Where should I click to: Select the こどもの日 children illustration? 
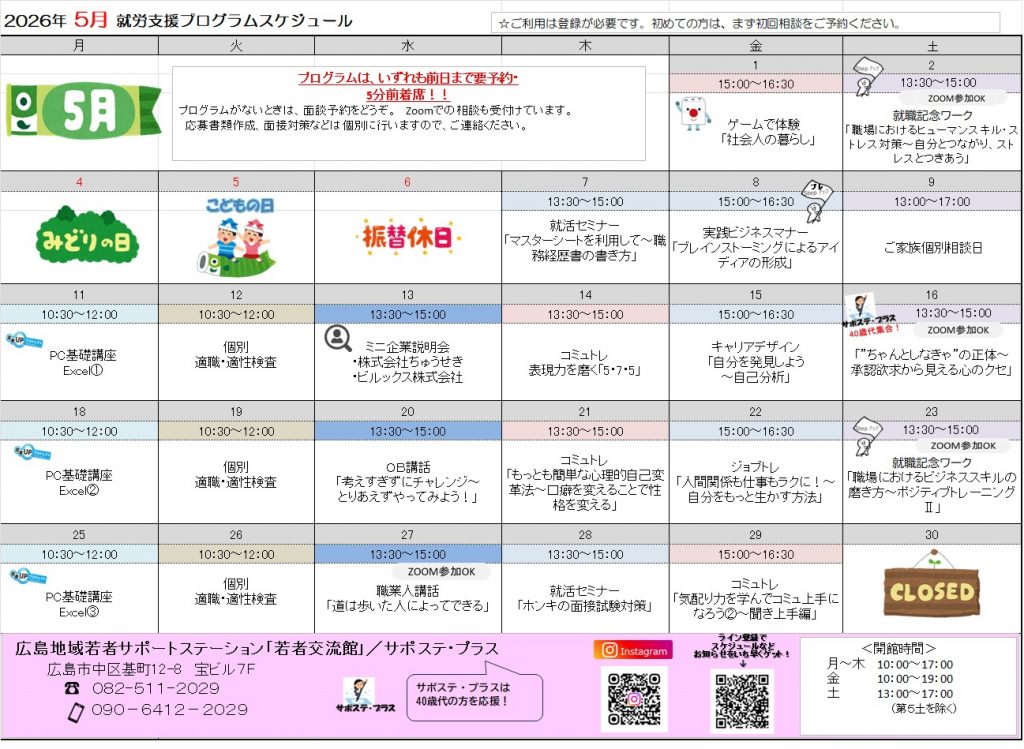click(x=236, y=236)
